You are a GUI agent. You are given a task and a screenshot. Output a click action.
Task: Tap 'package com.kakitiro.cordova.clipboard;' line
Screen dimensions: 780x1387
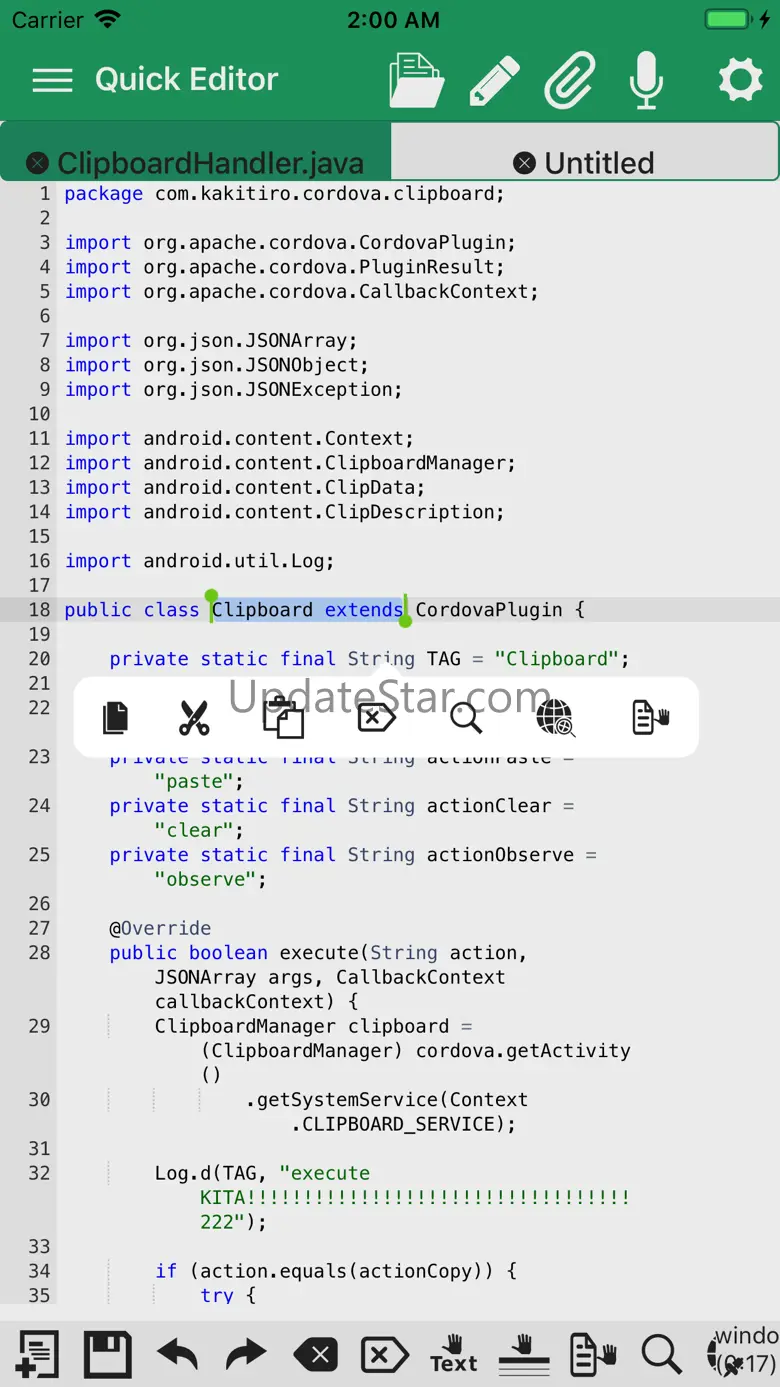(285, 194)
